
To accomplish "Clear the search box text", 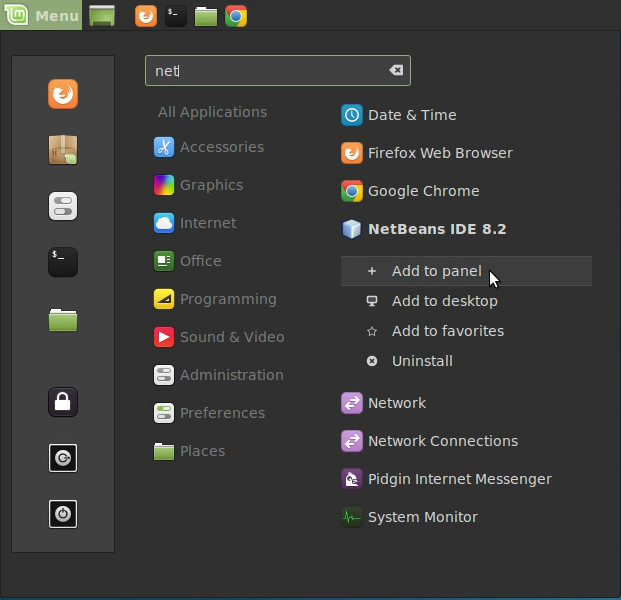I will pos(396,70).
